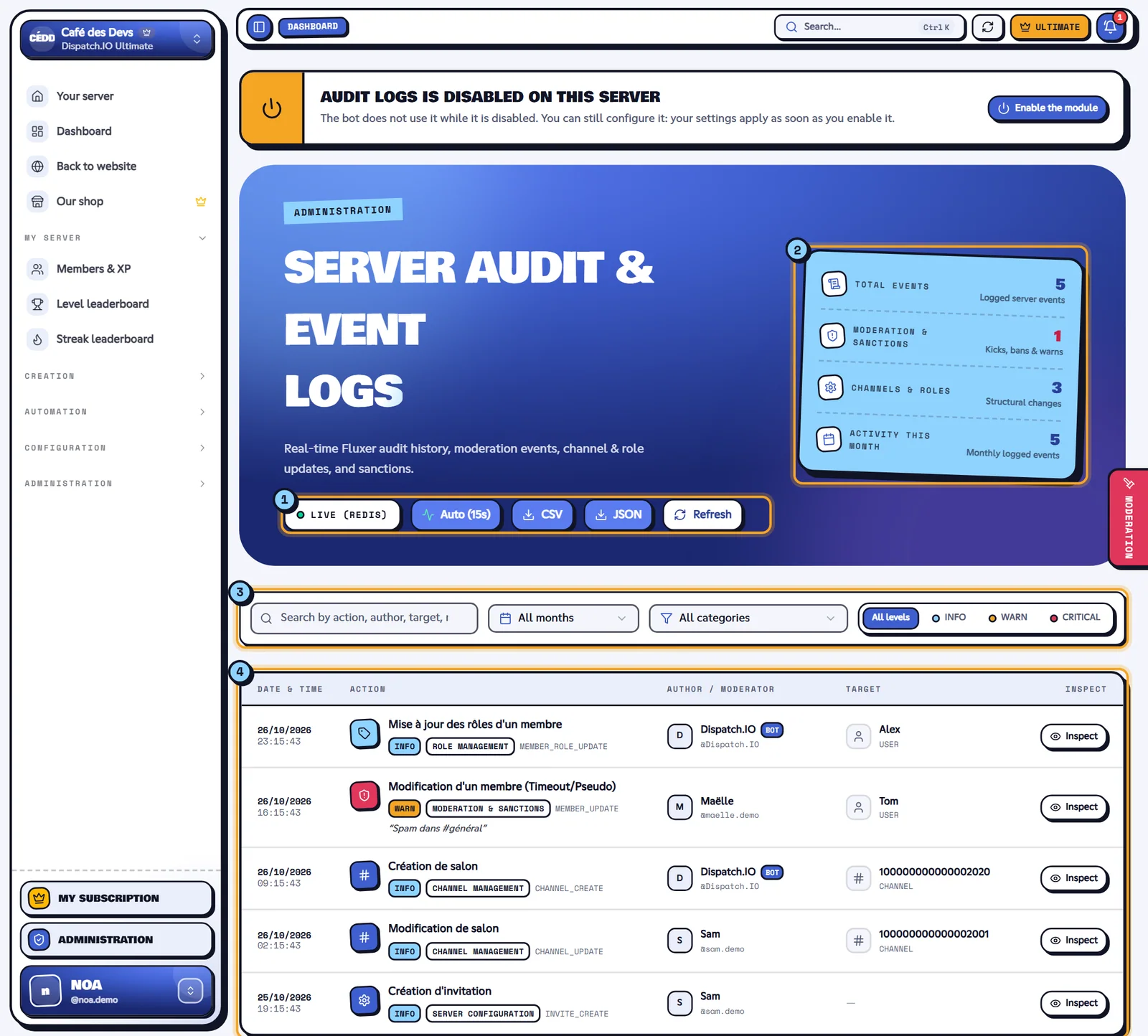The image size is (1148, 1036).
Task: Select the WARN level filter
Action: (1008, 617)
